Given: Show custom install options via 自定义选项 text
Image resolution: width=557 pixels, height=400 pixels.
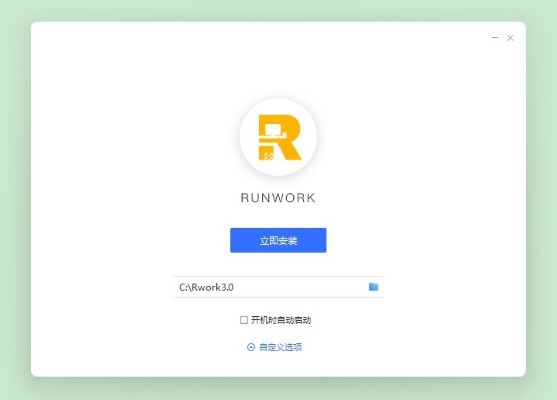Looking at the screenshot, I should pos(281,347).
